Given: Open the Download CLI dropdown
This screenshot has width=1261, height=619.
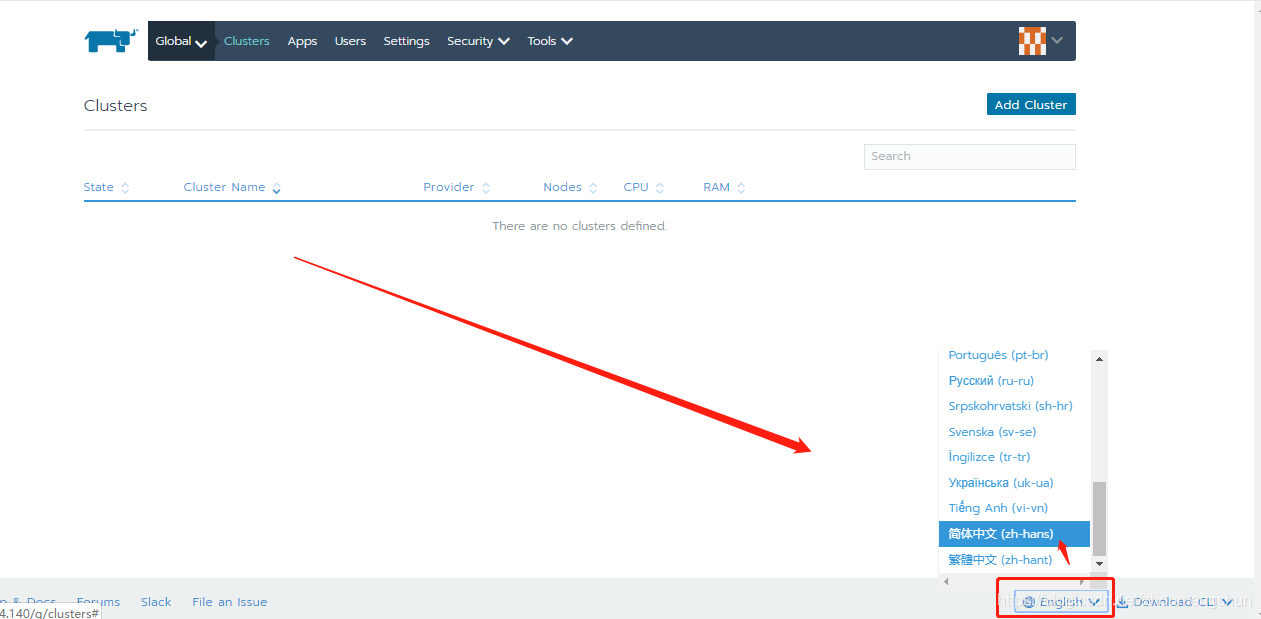Looking at the screenshot, I should [x=1175, y=602].
